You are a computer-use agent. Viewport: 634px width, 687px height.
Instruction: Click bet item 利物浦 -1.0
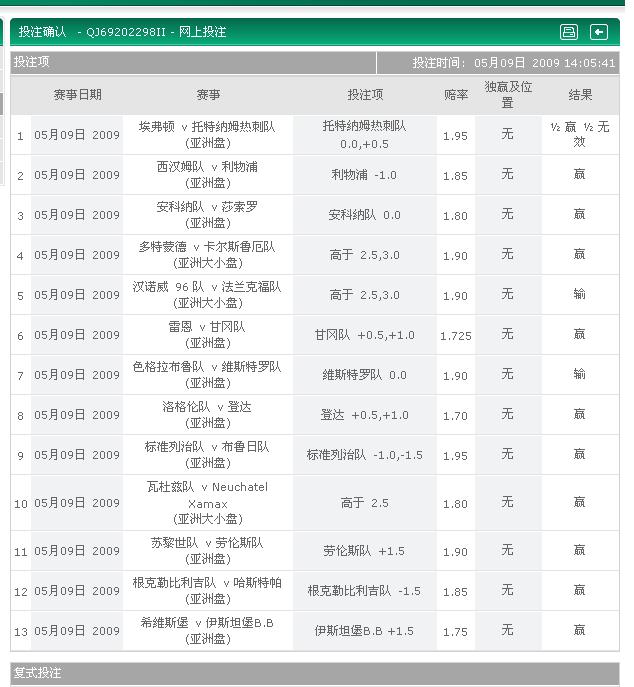[x=364, y=175]
